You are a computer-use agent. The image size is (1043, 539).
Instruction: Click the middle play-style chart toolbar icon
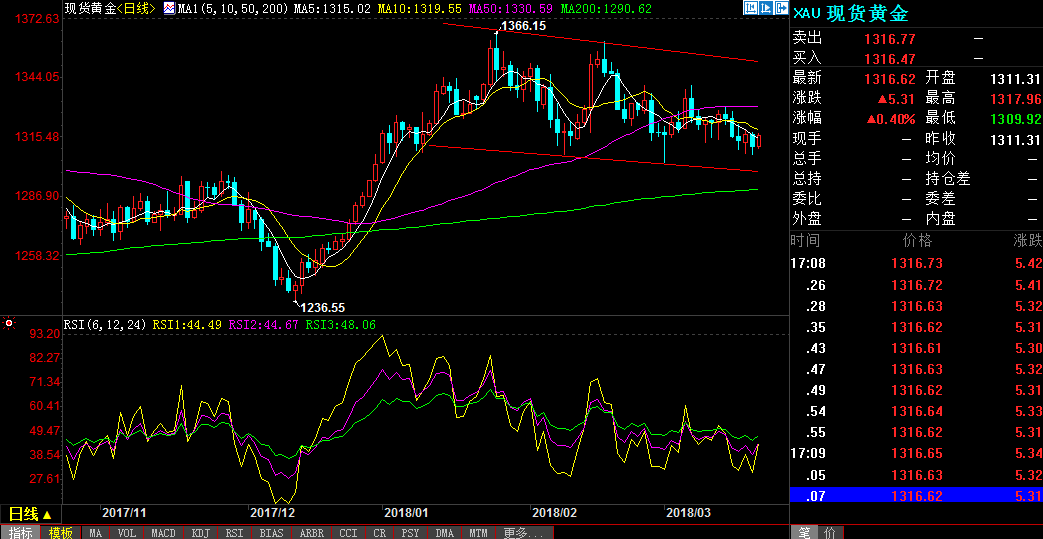pyautogui.click(x=765, y=9)
